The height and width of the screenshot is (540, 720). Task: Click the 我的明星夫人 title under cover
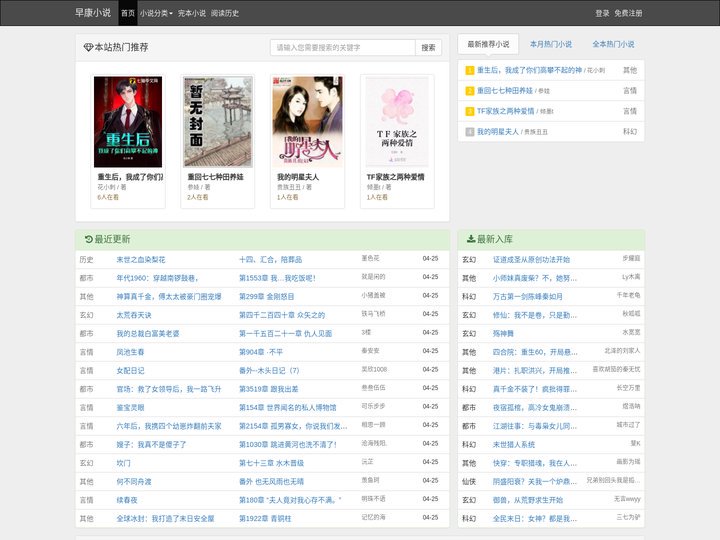[298, 177]
